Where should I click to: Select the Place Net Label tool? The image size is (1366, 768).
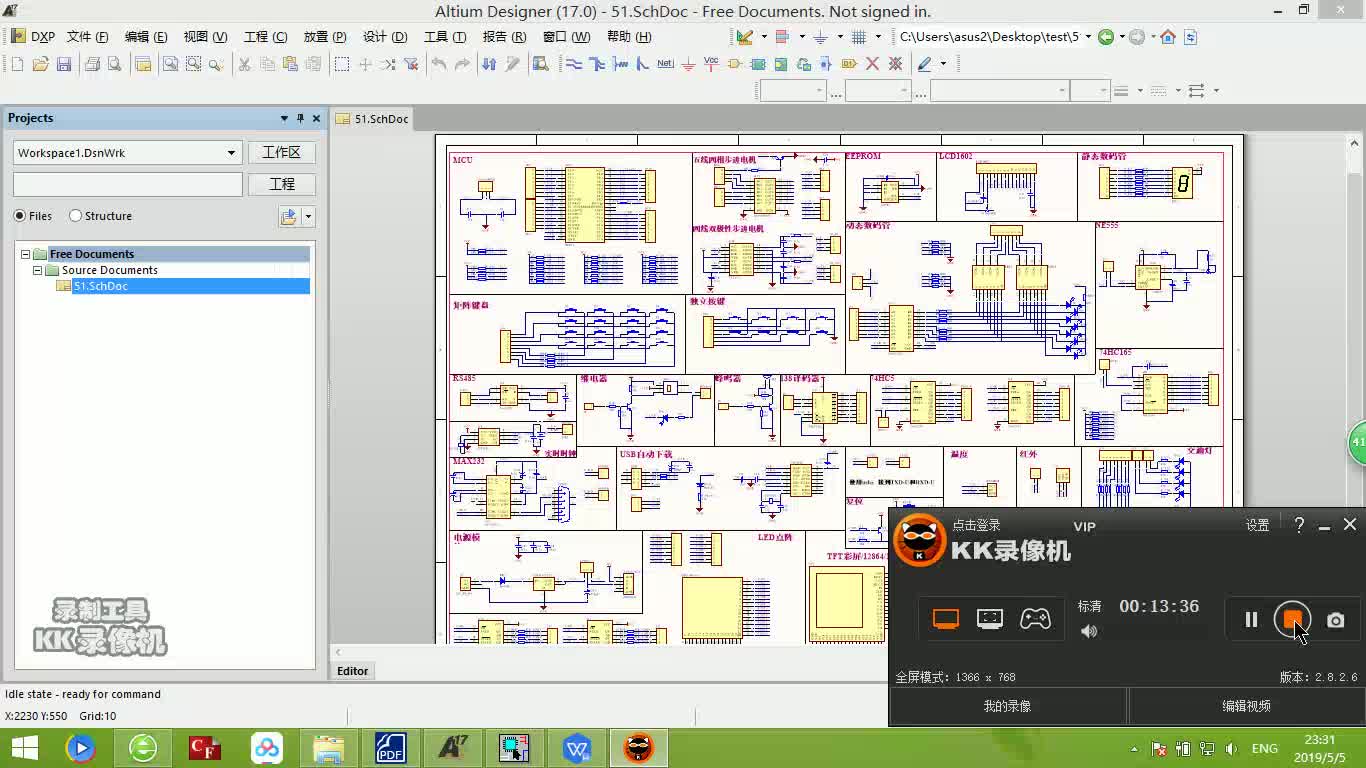click(665, 64)
